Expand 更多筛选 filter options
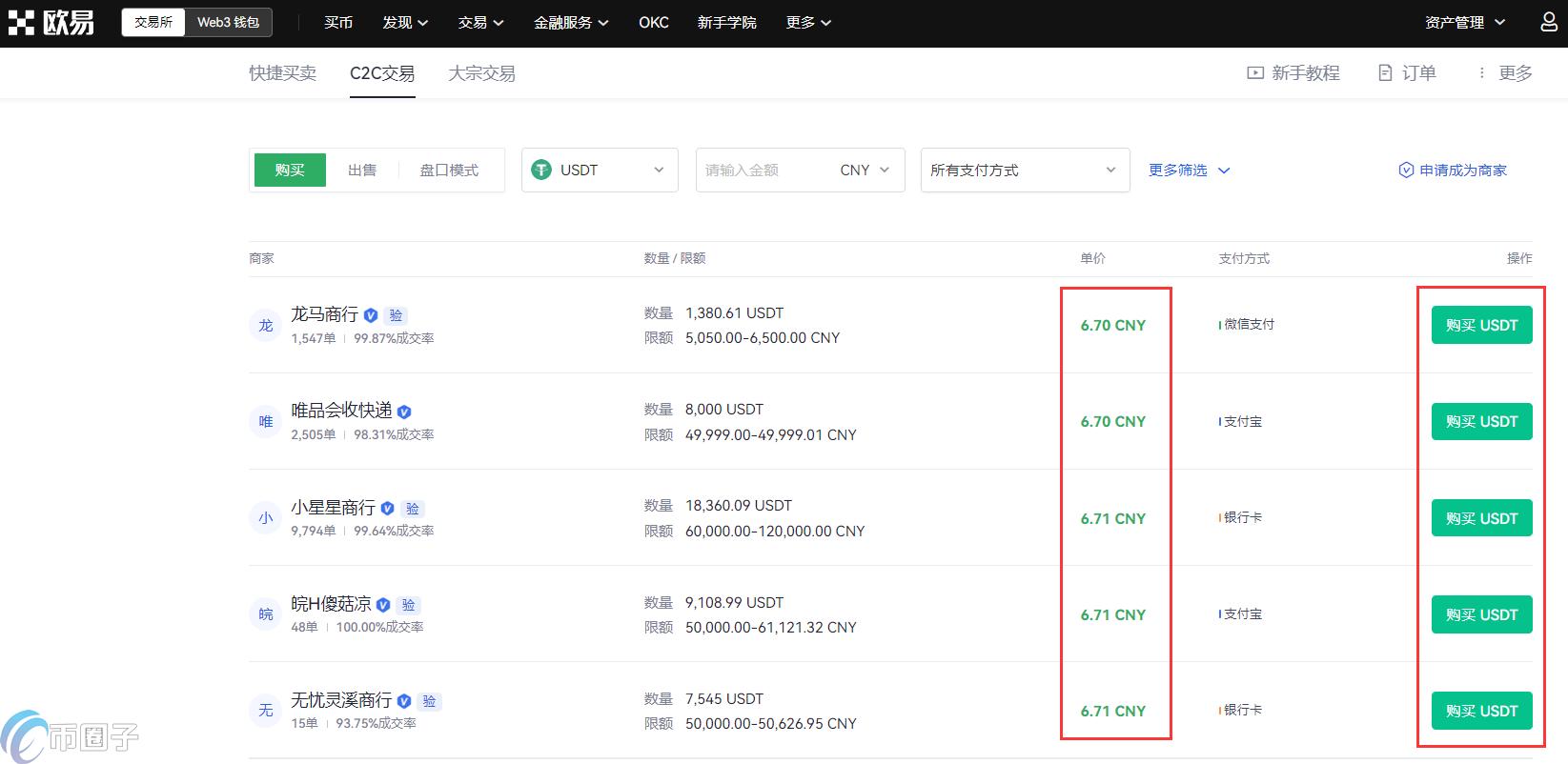 coord(1189,170)
